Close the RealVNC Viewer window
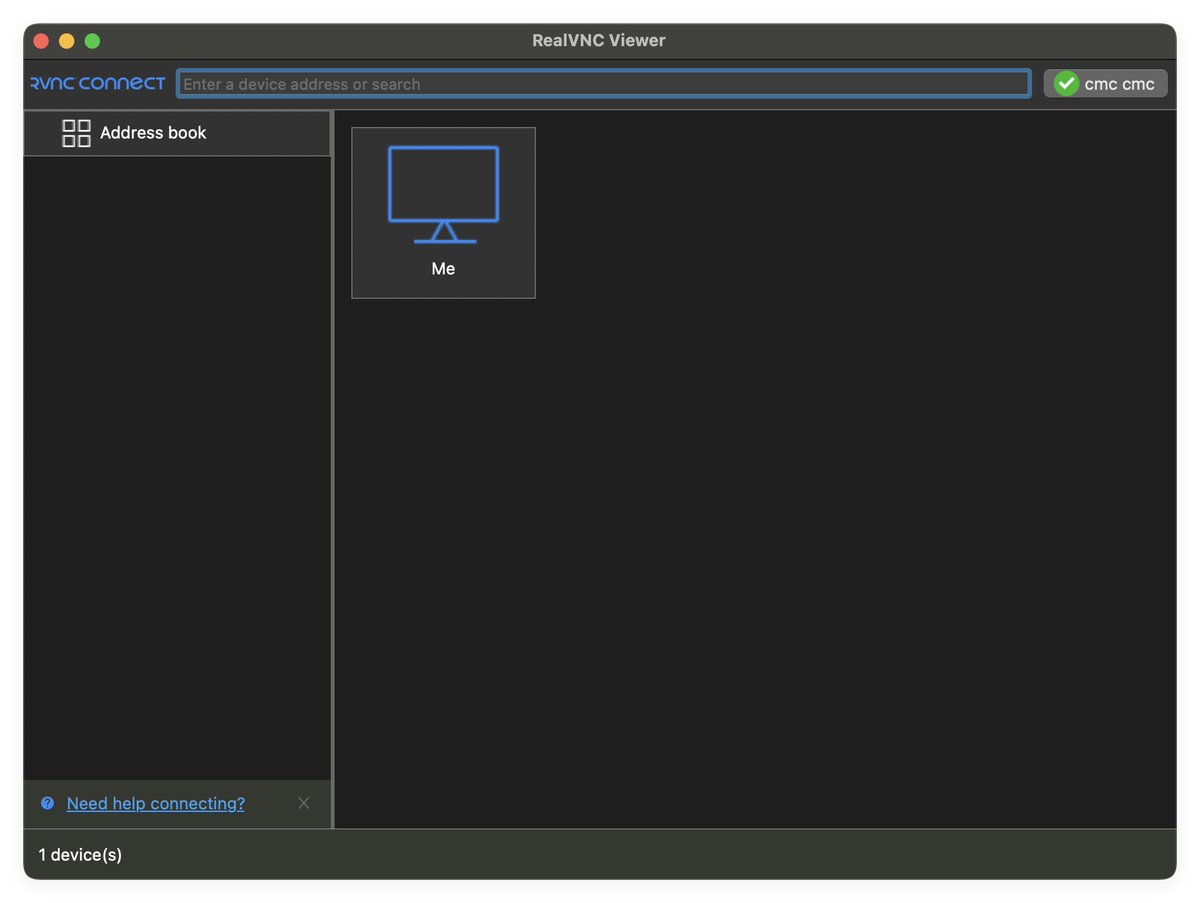1200x903 pixels. click(x=41, y=41)
